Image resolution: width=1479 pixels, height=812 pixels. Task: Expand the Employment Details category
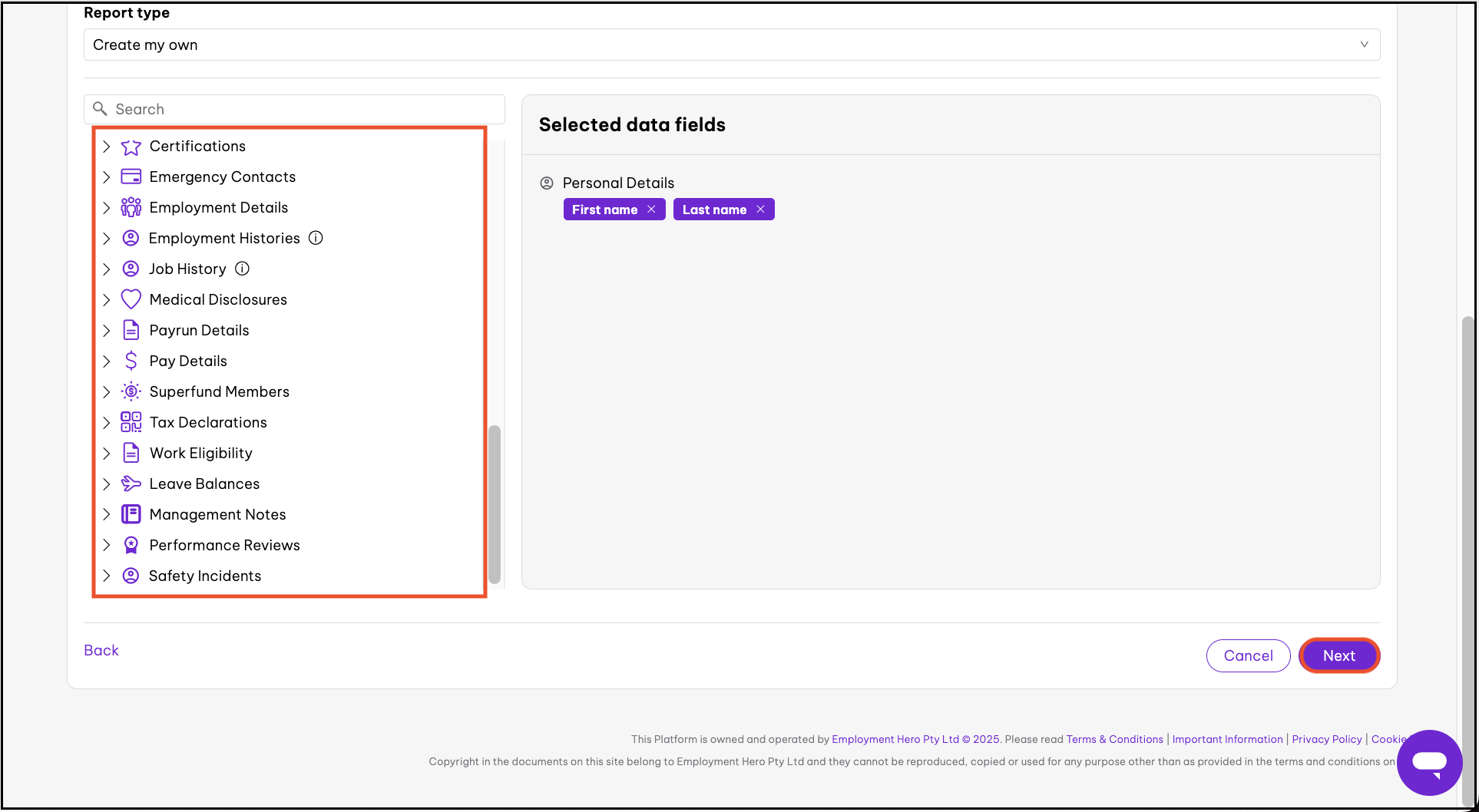coord(107,208)
